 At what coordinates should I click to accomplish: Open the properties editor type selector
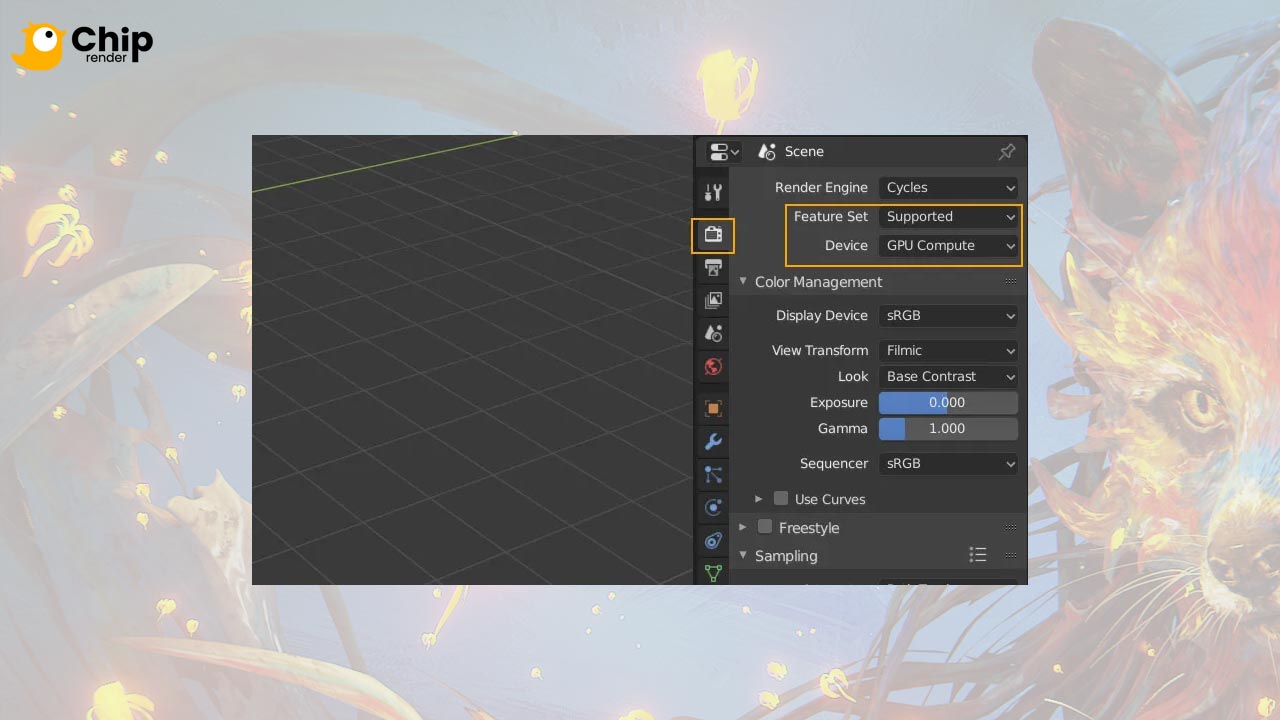[x=724, y=151]
